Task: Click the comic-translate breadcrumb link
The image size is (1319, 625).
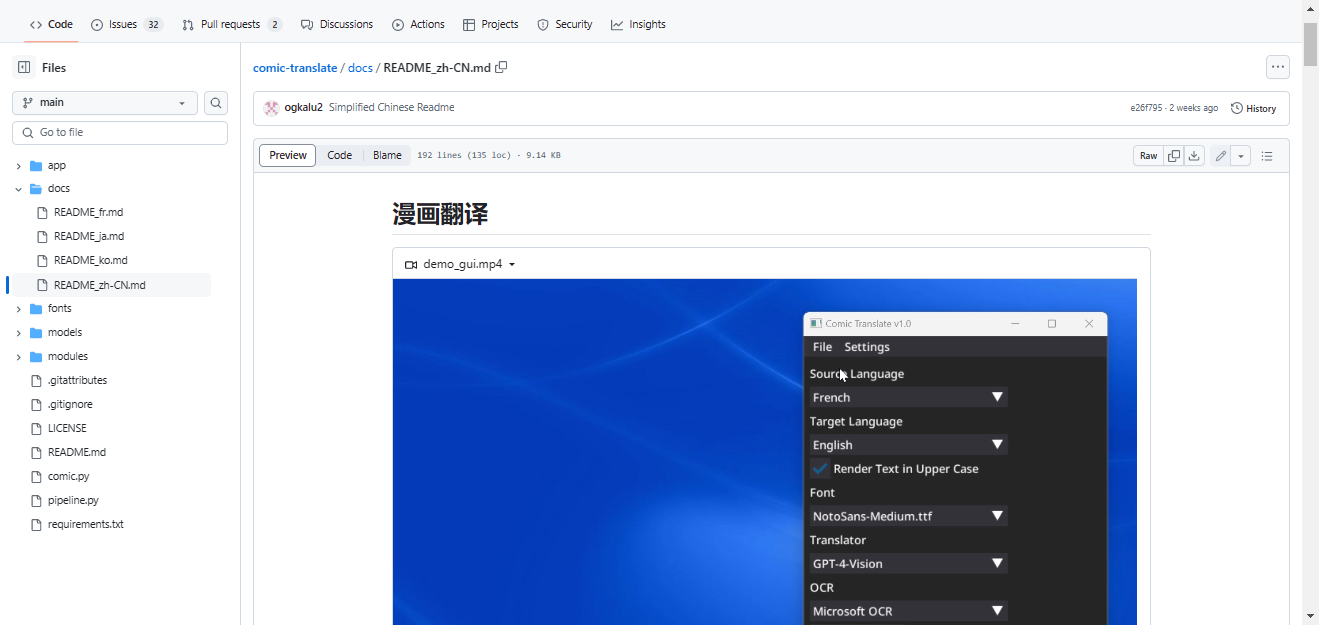Action: tap(295, 68)
